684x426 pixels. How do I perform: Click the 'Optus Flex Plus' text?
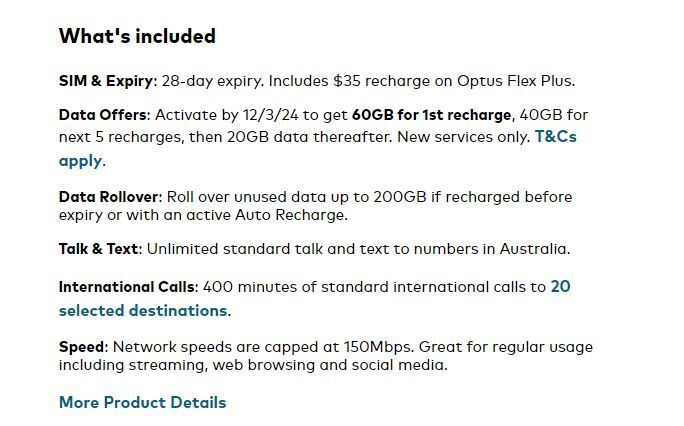click(515, 81)
